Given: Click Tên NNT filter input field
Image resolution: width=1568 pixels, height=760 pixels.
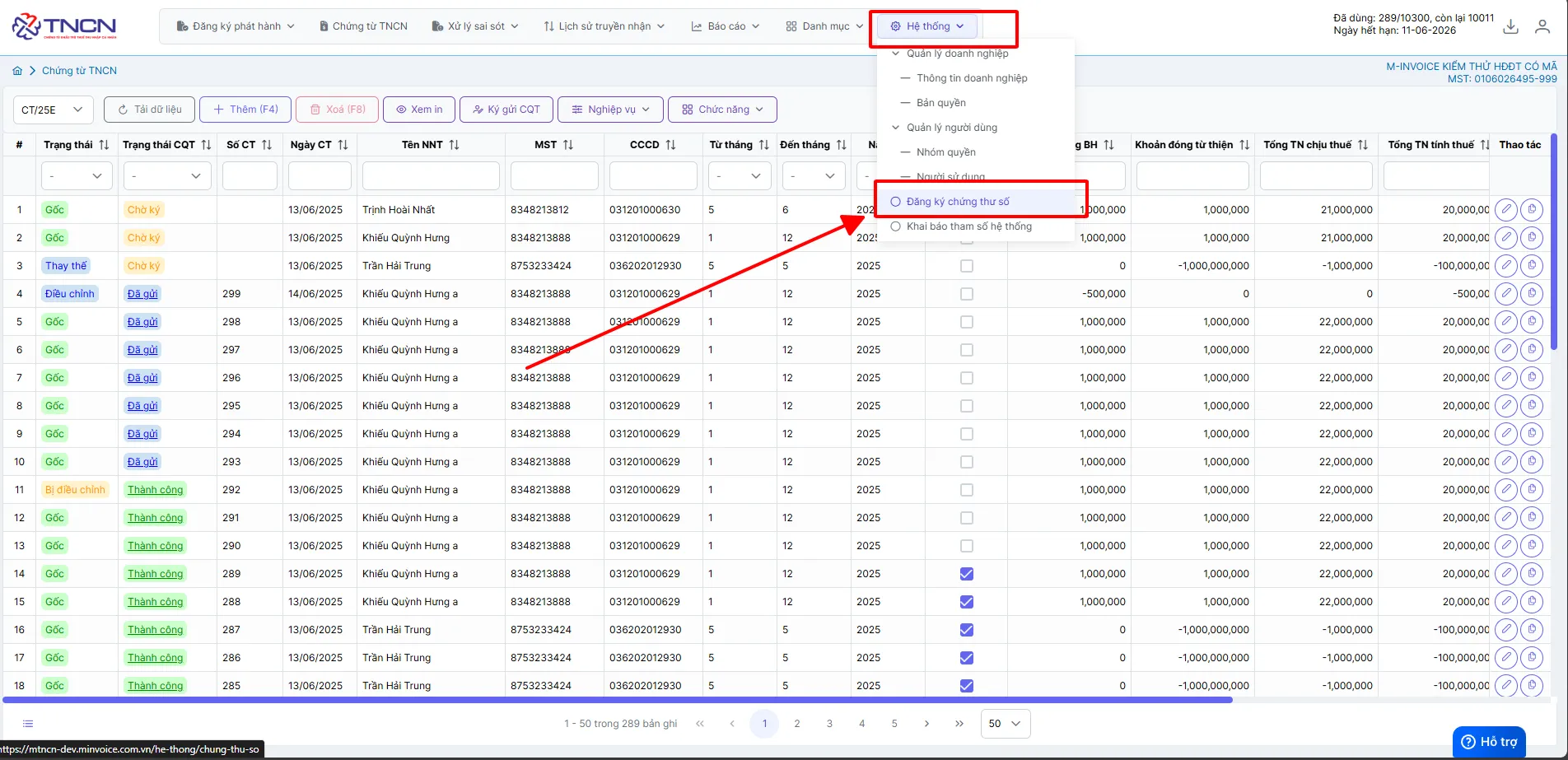Looking at the screenshot, I should click(431, 175).
